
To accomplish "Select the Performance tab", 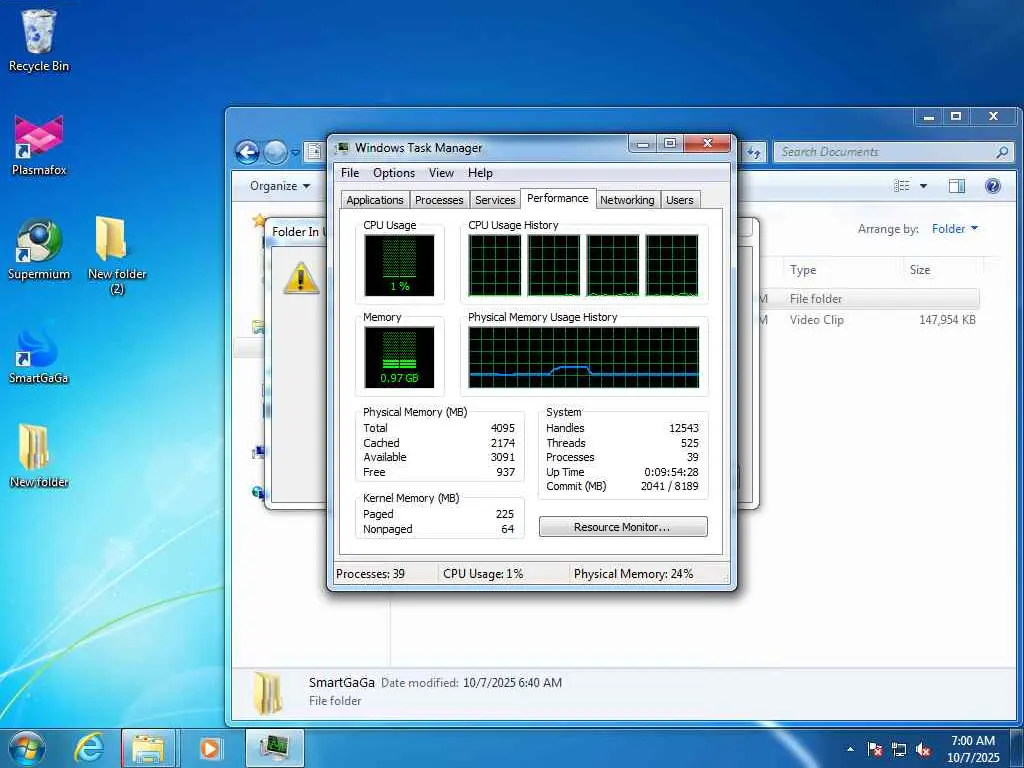I will pyautogui.click(x=558, y=199).
